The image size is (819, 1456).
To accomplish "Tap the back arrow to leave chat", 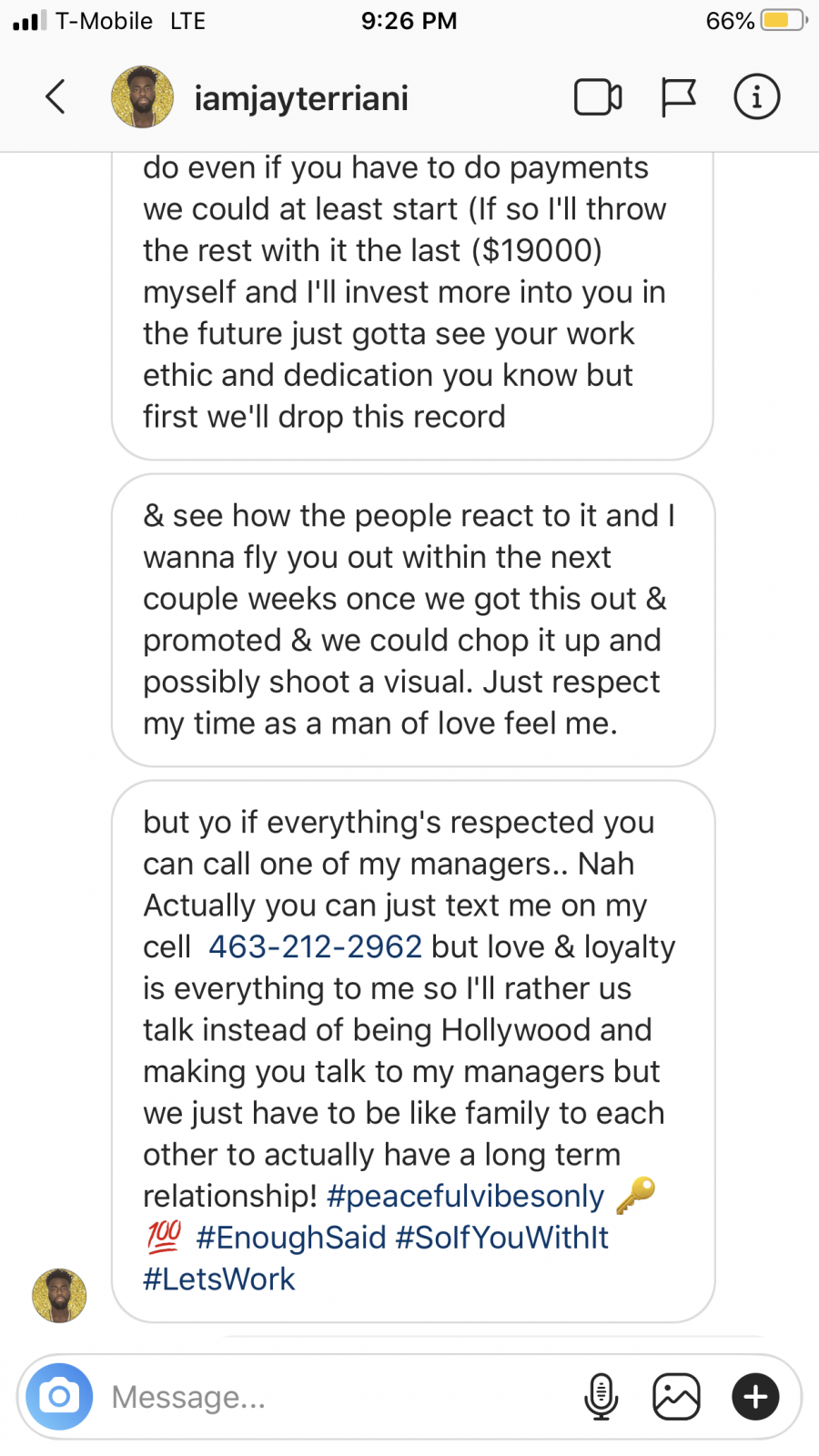I will coord(56,96).
